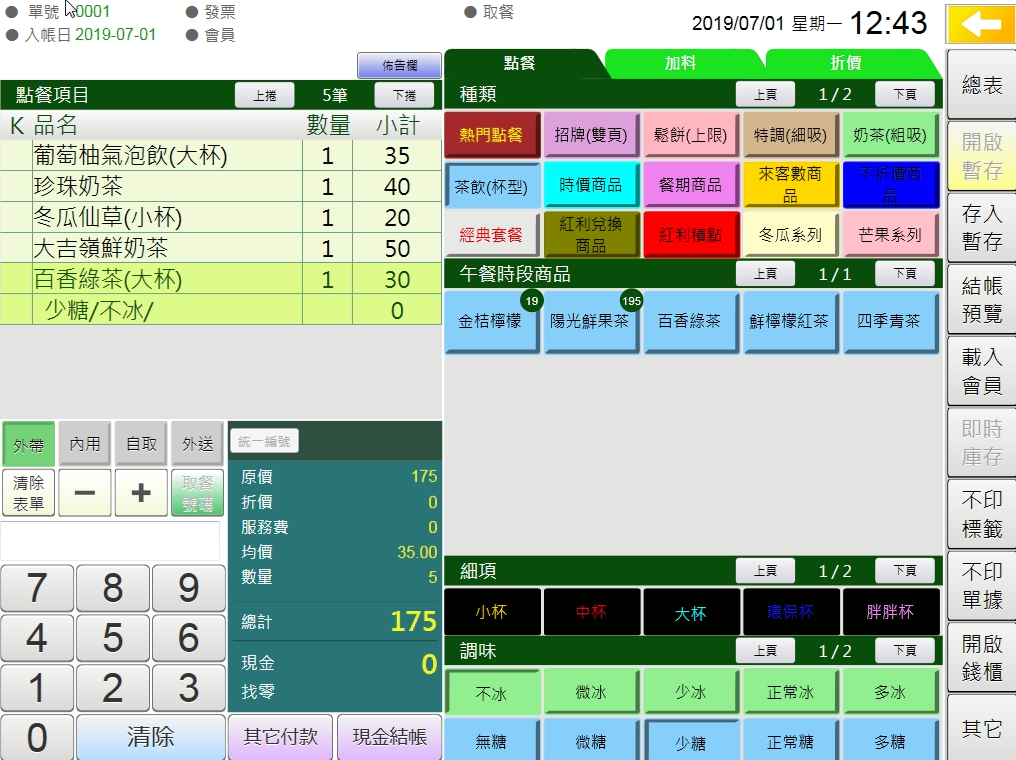
Task: Toggle the 不冰 ice option
Action: 492,693
